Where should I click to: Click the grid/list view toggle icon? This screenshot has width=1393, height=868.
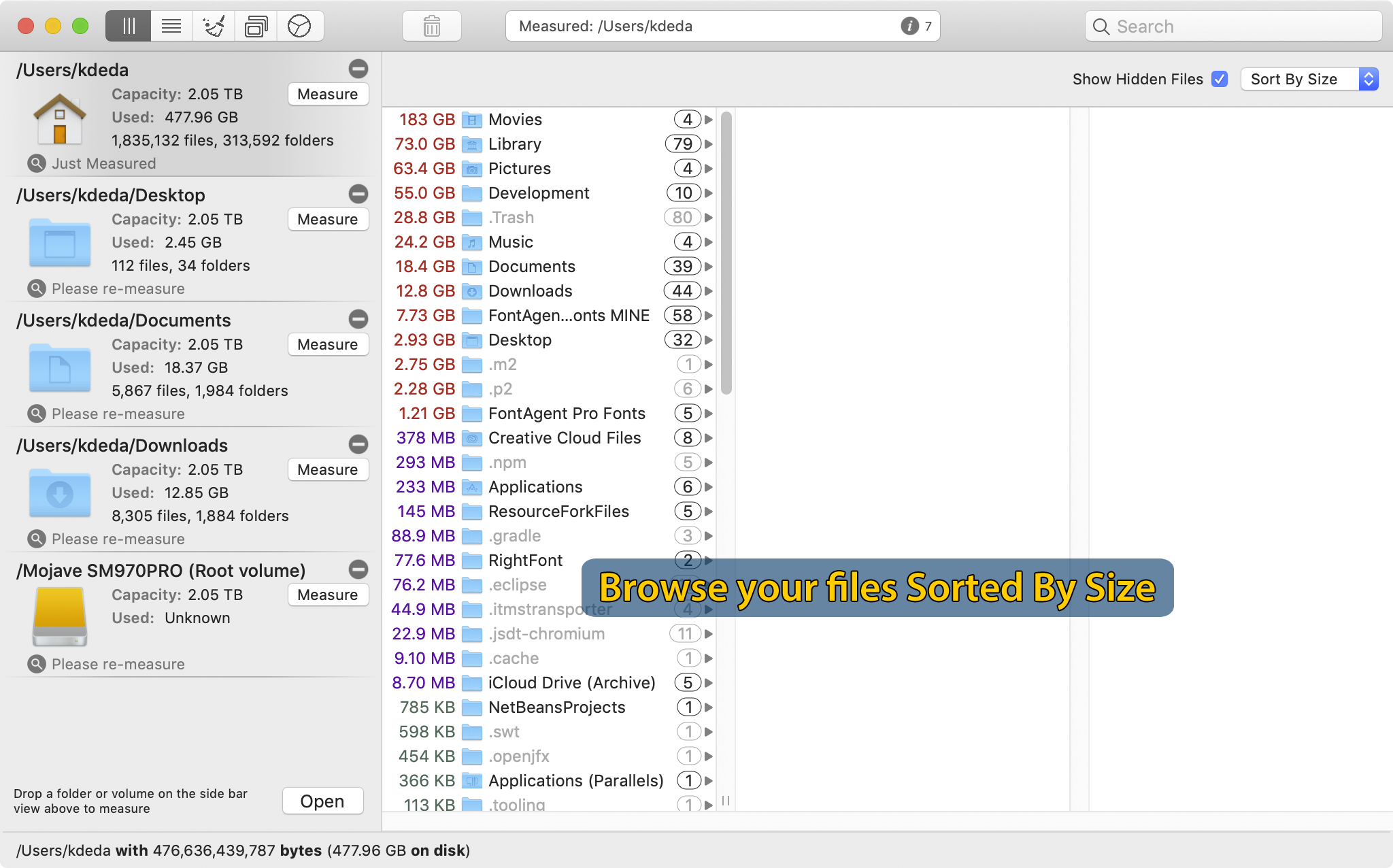click(128, 25)
